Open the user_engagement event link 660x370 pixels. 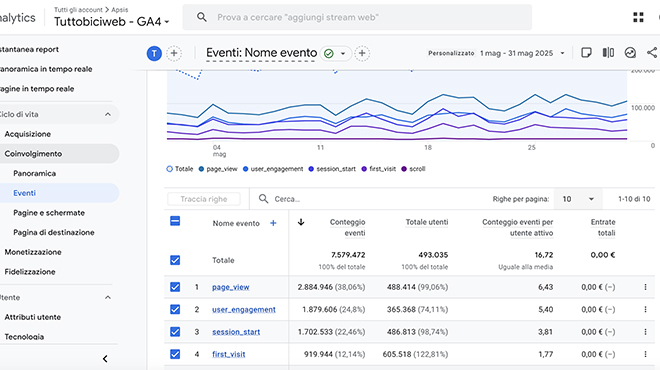244,309
